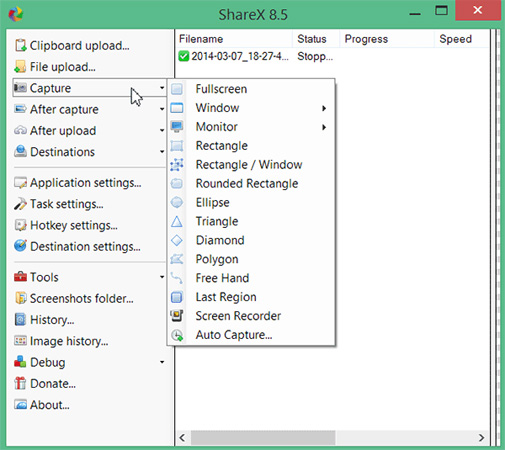Click the Triangle shape capture icon
Screen dimensions: 505x450
pyautogui.click(x=177, y=221)
